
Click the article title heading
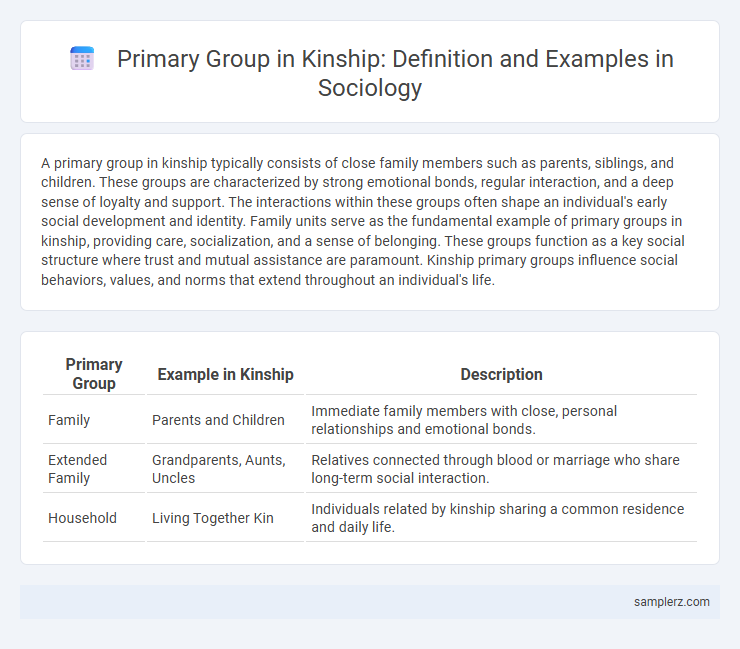(395, 73)
